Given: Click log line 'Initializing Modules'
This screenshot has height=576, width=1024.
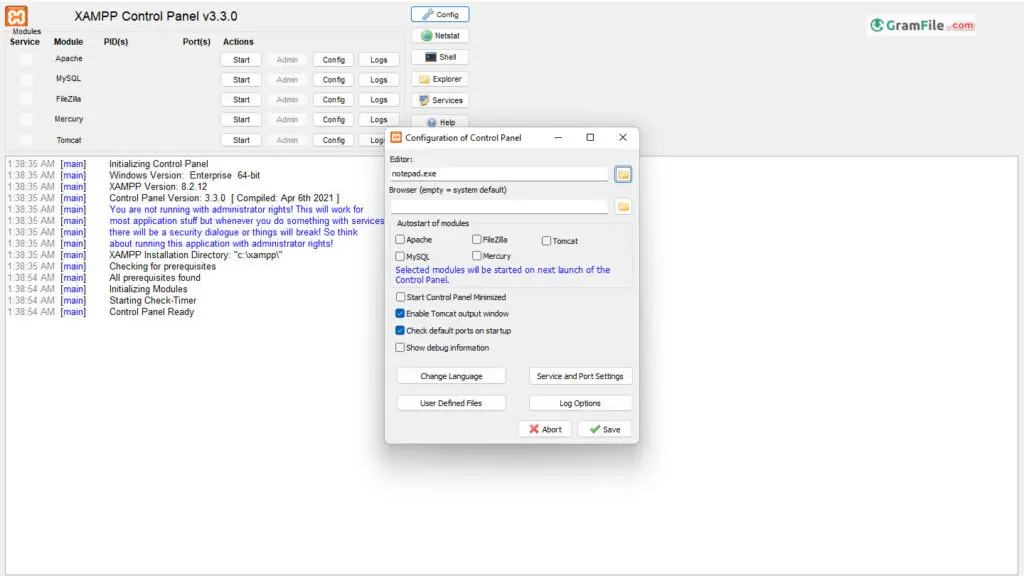Looking at the screenshot, I should click(148, 289).
